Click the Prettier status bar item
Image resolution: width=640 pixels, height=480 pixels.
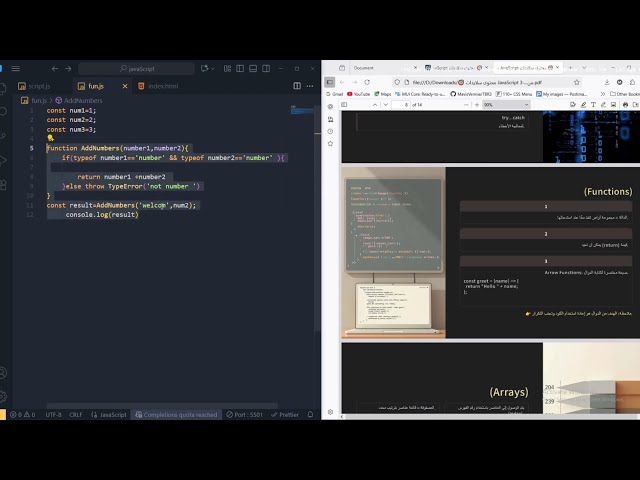[285, 415]
